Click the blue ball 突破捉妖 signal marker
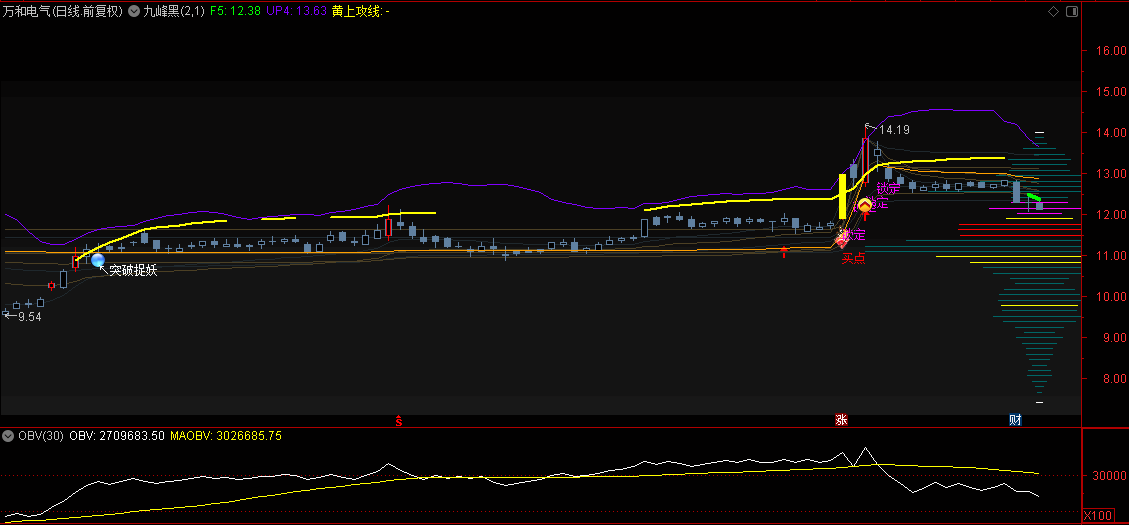Screen dimensions: 1129x525 [98, 261]
